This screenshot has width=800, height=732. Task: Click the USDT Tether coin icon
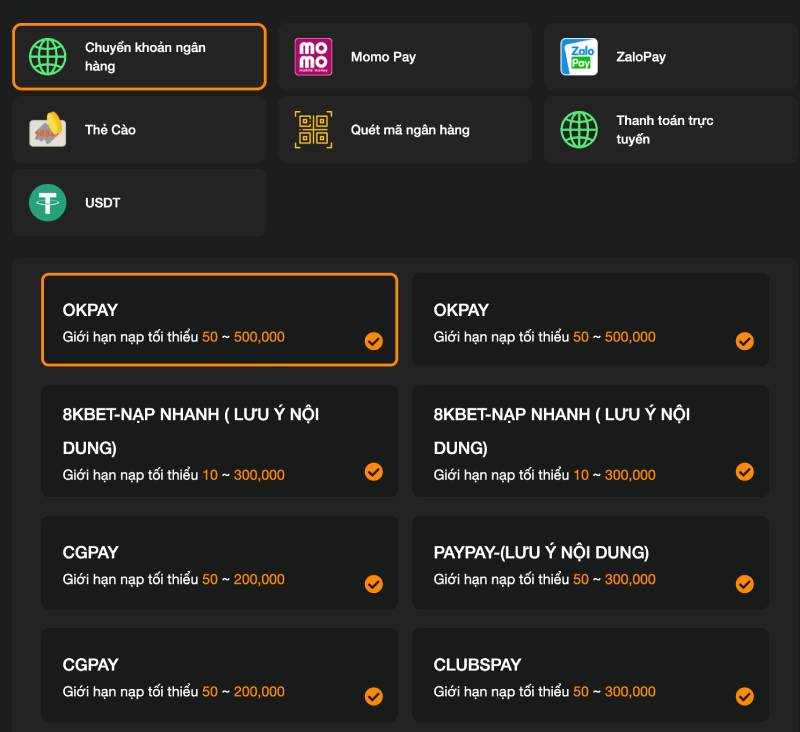tap(47, 203)
